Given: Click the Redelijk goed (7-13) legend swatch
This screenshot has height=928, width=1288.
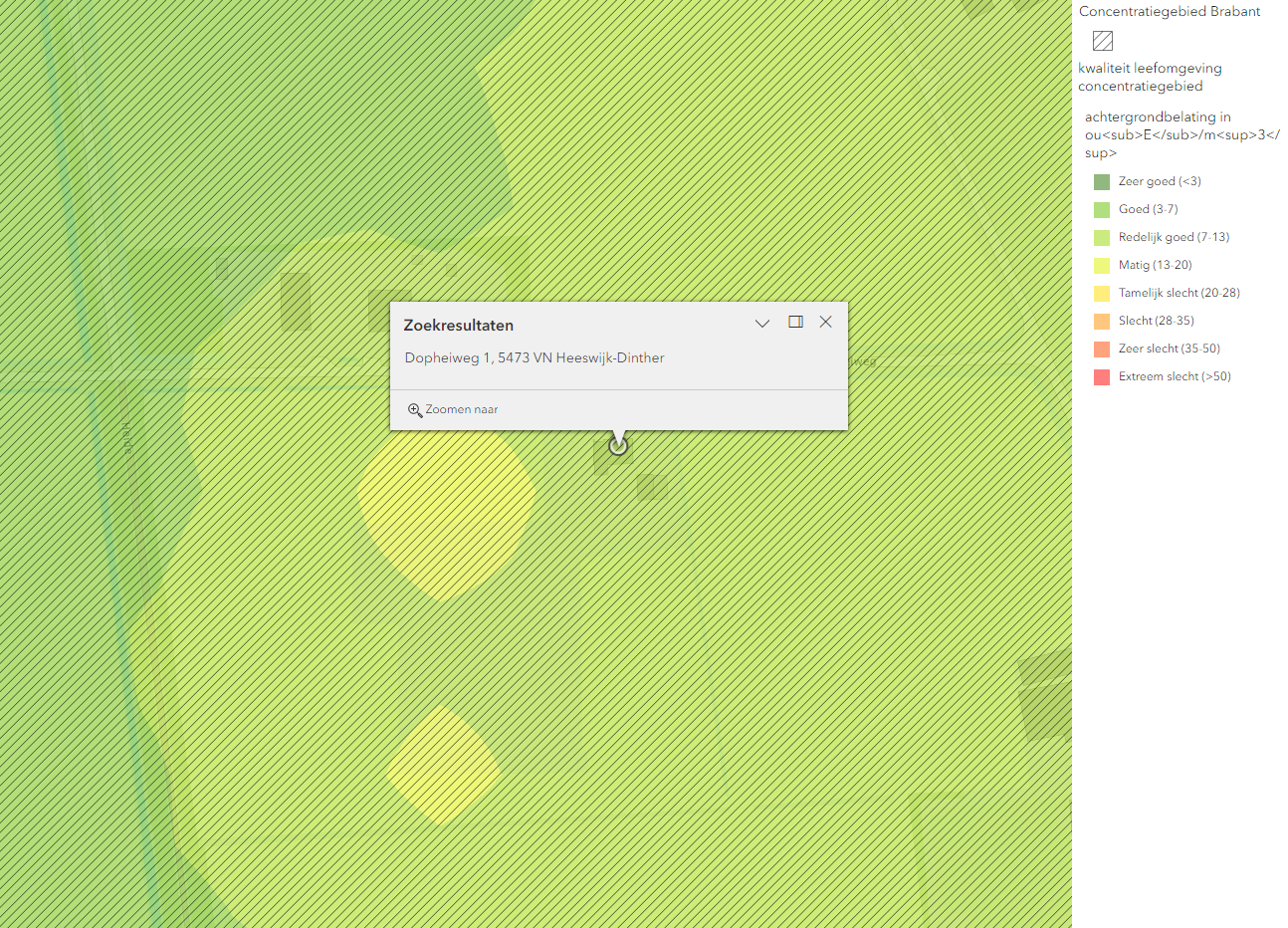Looking at the screenshot, I should 1102,238.
